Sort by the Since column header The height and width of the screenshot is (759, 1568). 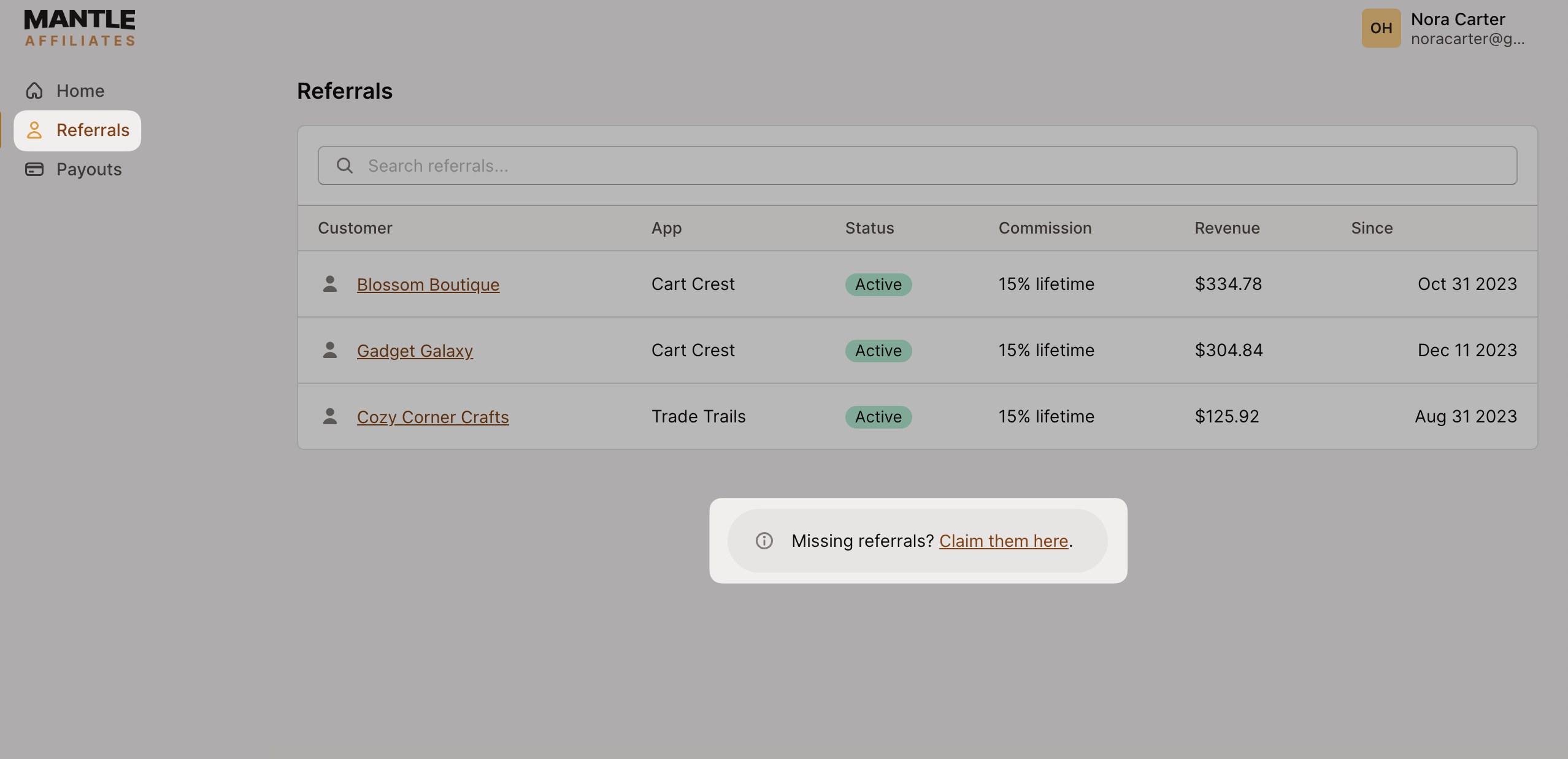tap(1372, 227)
